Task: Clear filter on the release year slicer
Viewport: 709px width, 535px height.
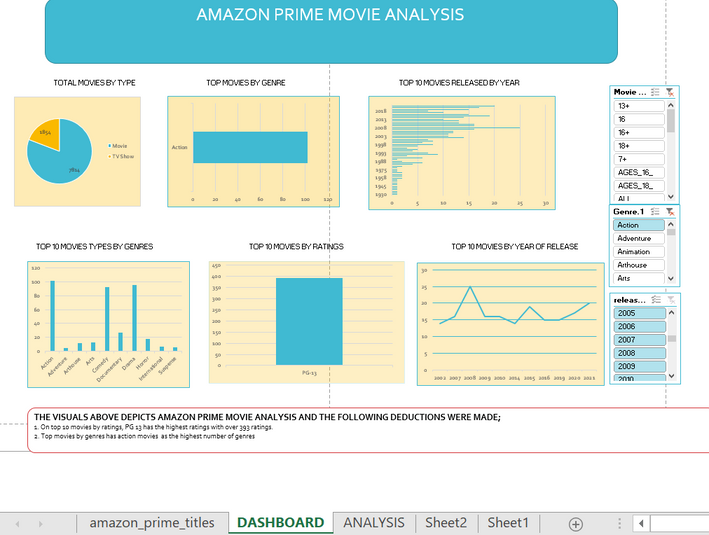Action: click(671, 300)
